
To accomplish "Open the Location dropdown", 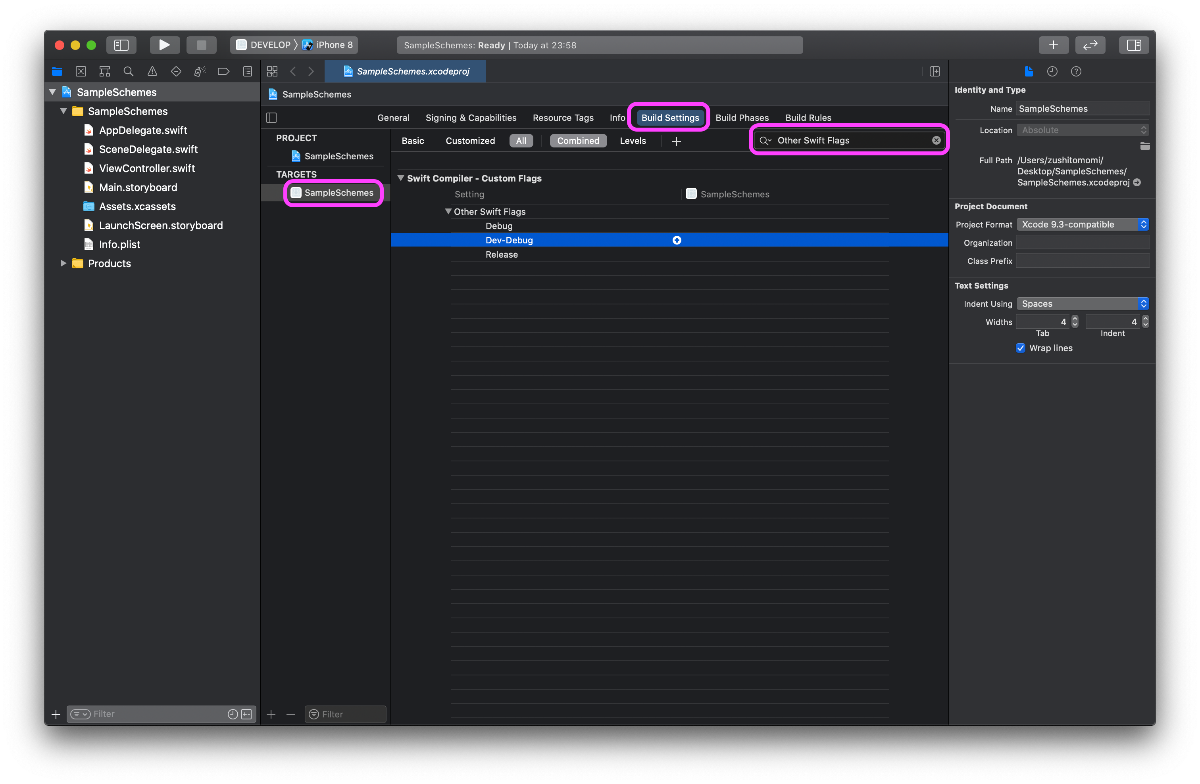I will [1083, 130].
